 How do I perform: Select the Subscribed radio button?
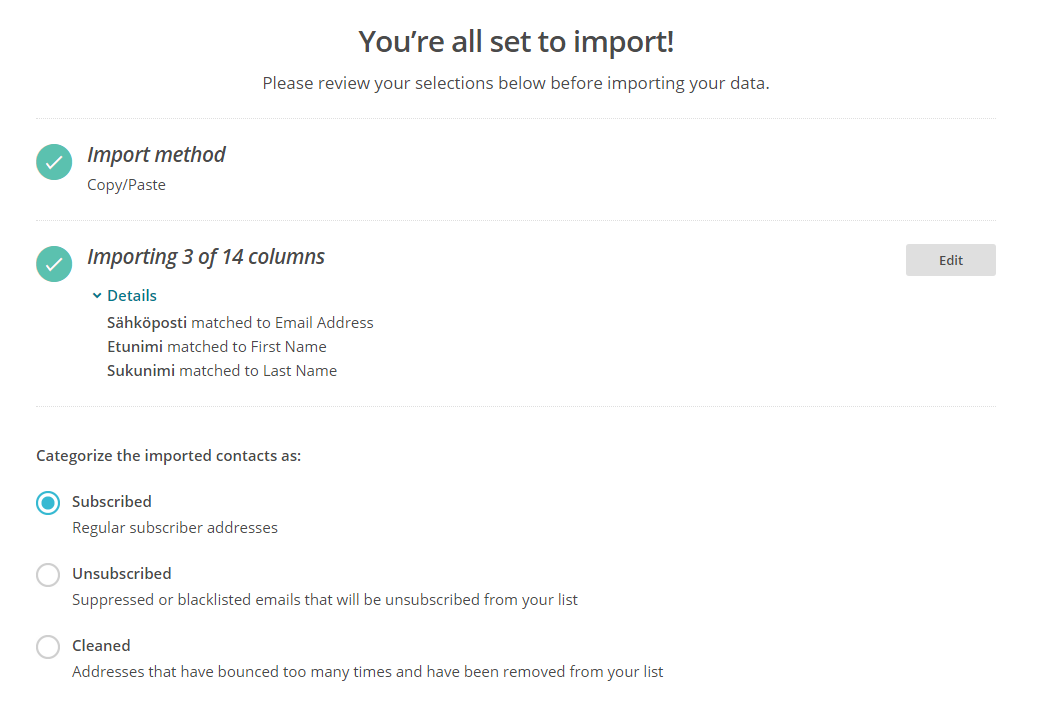tap(48, 503)
